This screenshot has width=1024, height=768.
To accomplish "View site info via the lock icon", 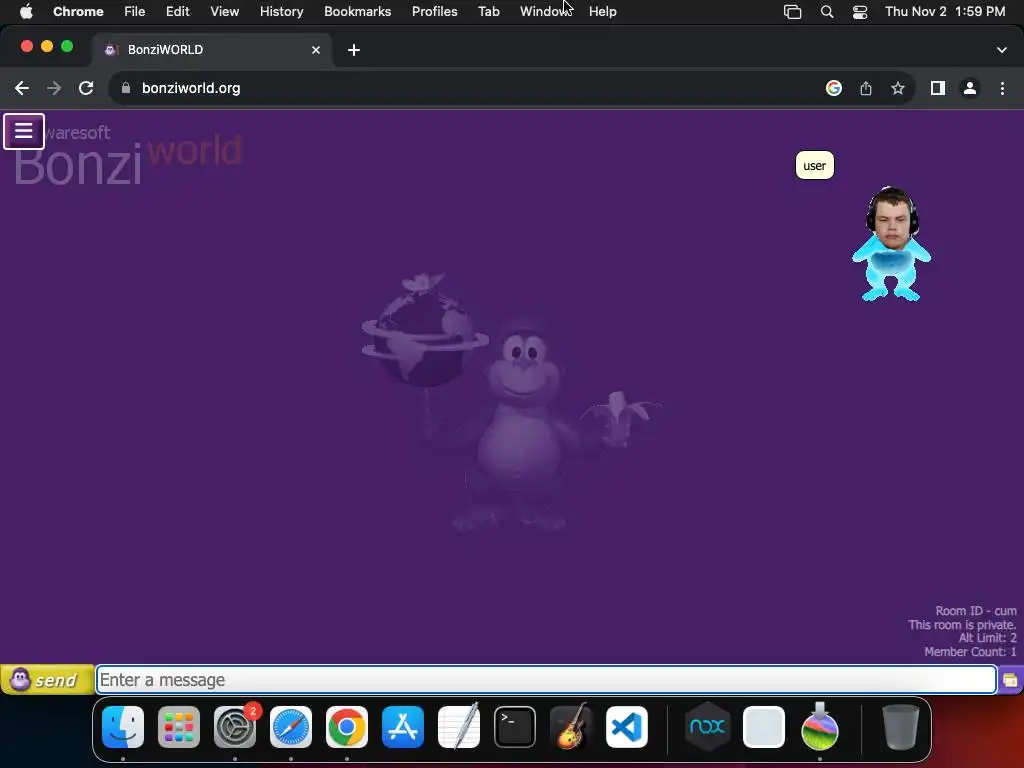I will click(126, 88).
